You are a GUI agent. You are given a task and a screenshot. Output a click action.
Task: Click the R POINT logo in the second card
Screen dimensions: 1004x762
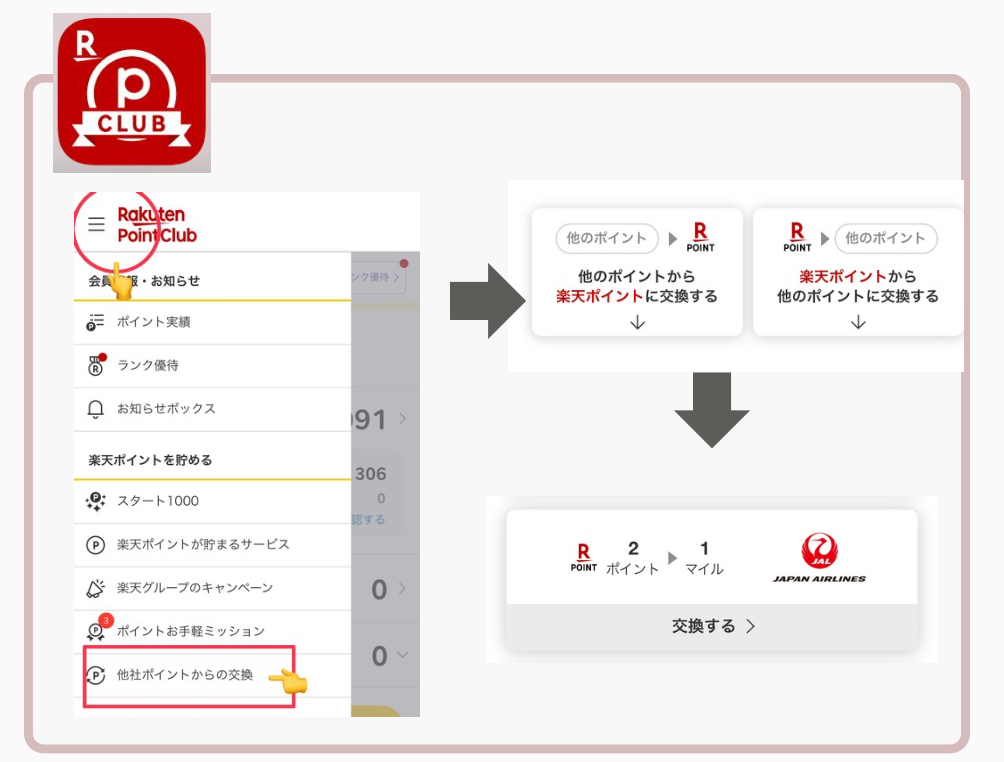point(797,237)
